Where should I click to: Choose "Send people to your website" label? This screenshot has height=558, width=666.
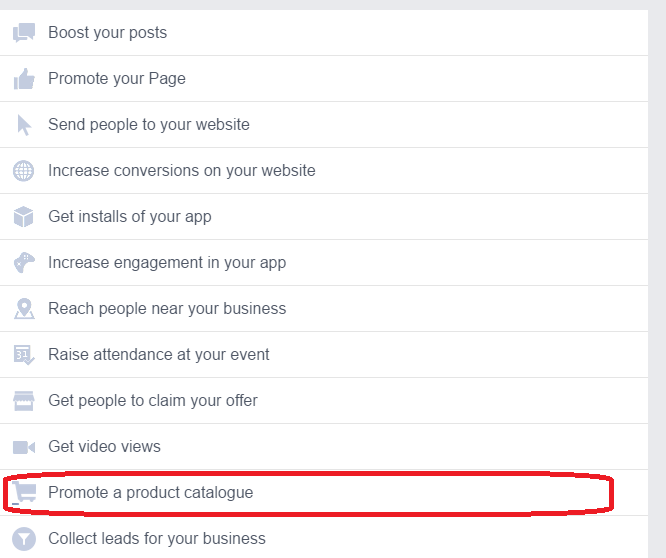tap(148, 125)
